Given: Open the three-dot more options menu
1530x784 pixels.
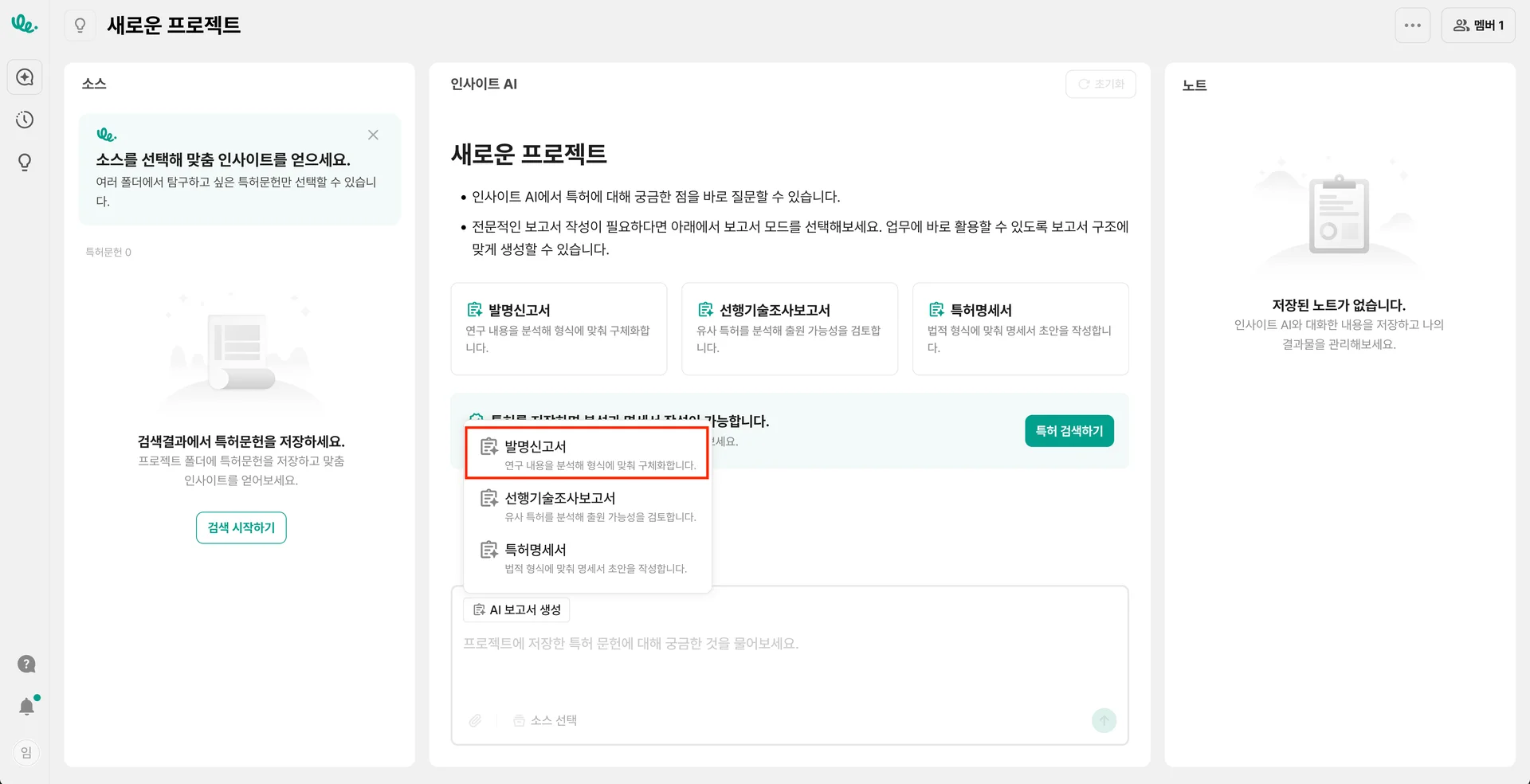Looking at the screenshot, I should [1412, 25].
